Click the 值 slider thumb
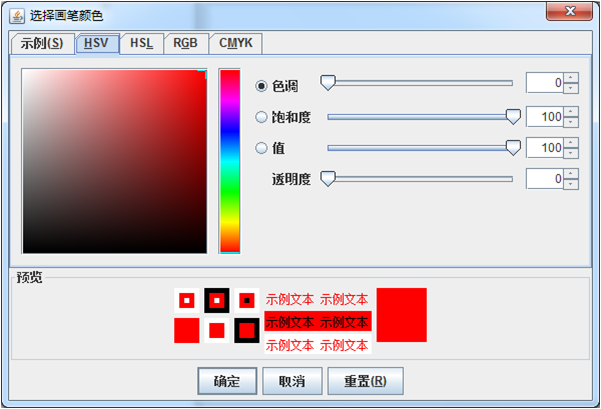This screenshot has width=601, height=409. point(513,148)
